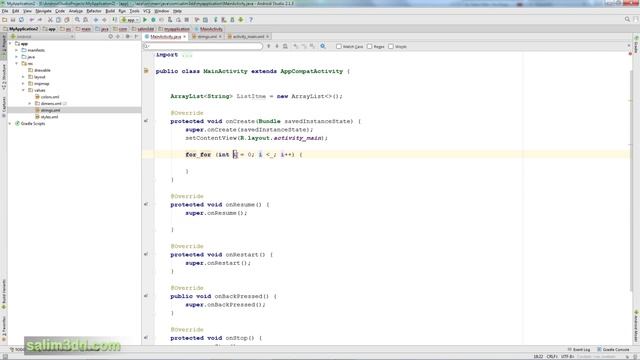Expand the Gradle Scripts node
This screenshot has width=640, height=360.
click(10, 123)
